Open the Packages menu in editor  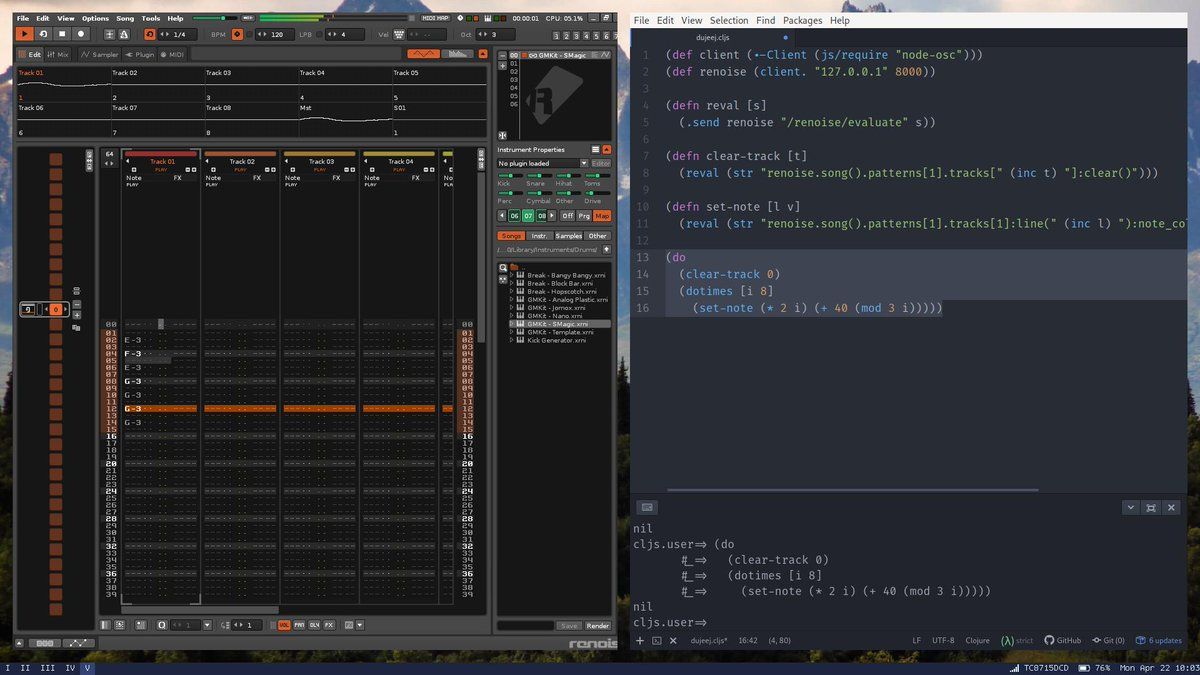802,20
